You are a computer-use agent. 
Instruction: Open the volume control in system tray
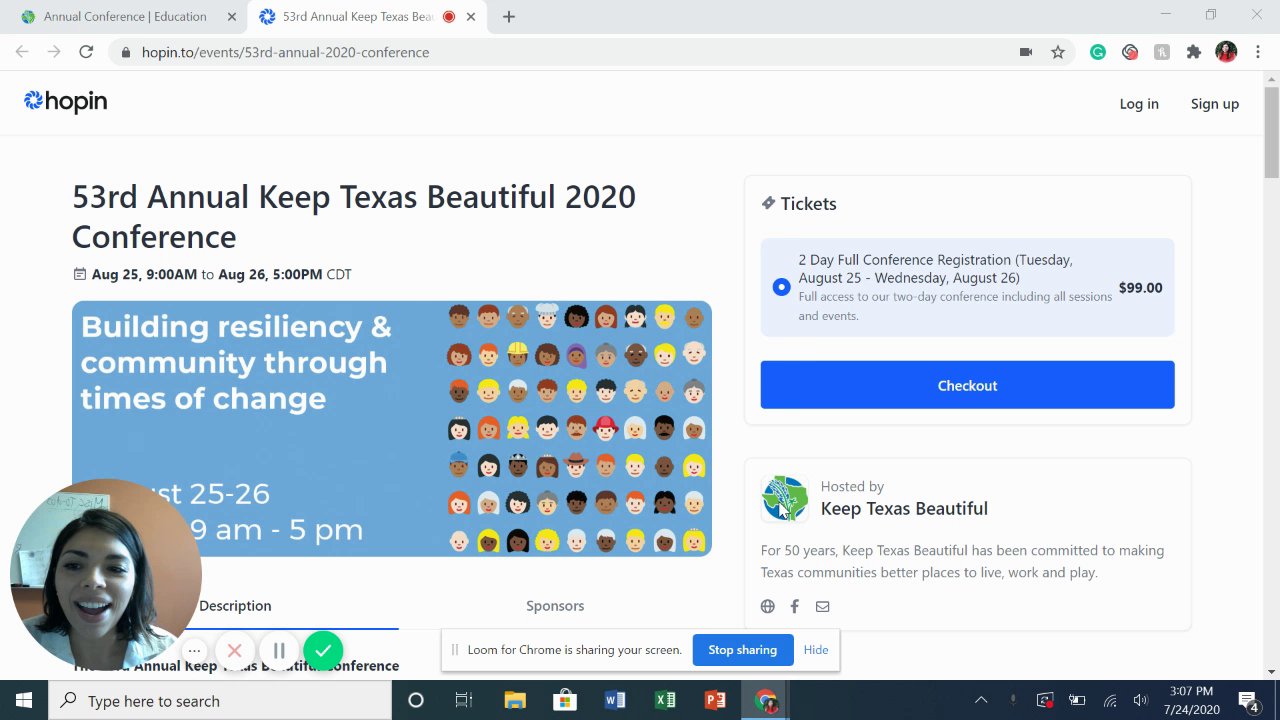[1141, 700]
